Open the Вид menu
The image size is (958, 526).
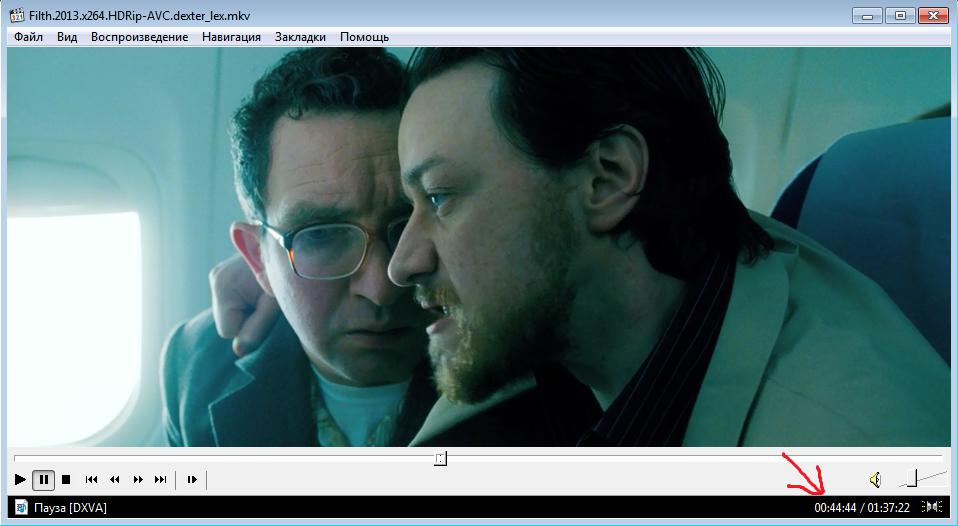[x=67, y=37]
